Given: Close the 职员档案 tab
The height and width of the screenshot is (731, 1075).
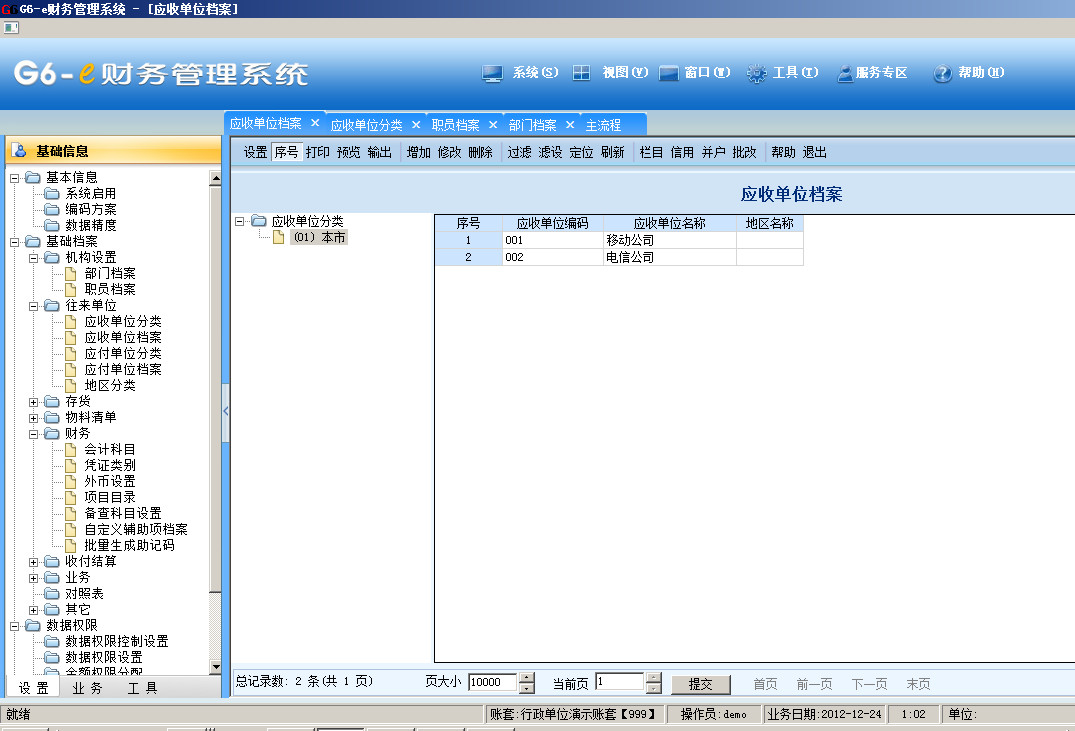Looking at the screenshot, I should [x=493, y=125].
